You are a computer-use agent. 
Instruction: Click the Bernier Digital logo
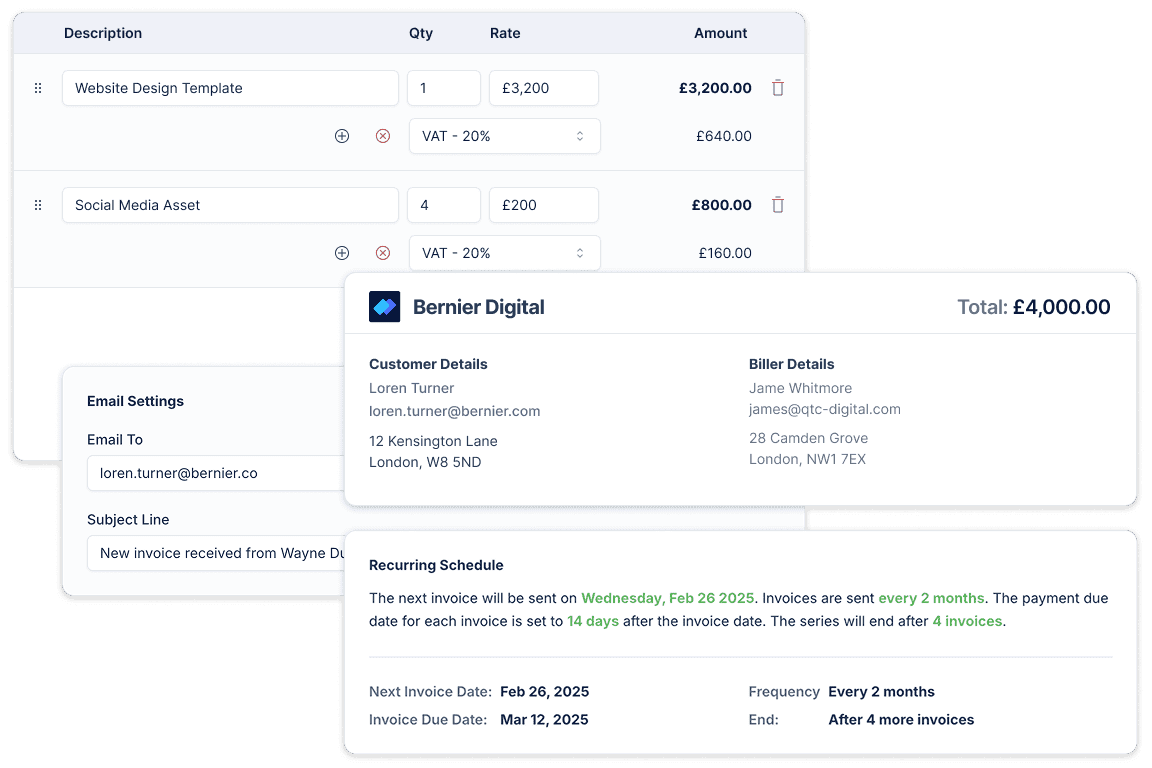coord(385,307)
